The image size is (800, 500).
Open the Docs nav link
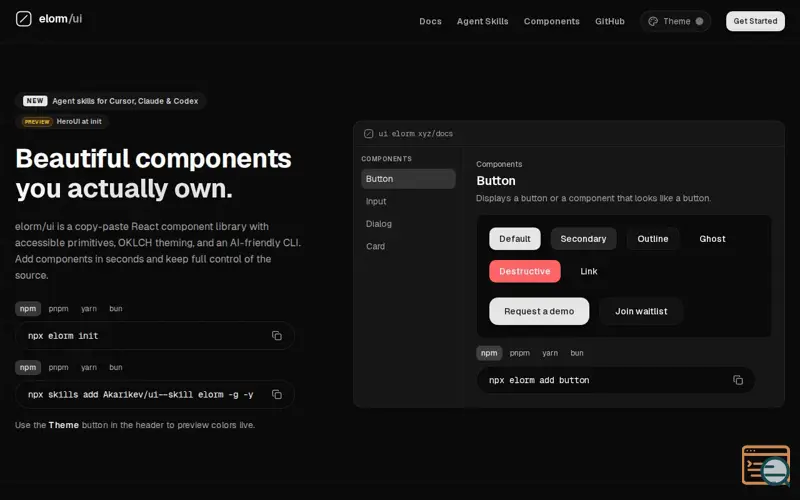[430, 21]
